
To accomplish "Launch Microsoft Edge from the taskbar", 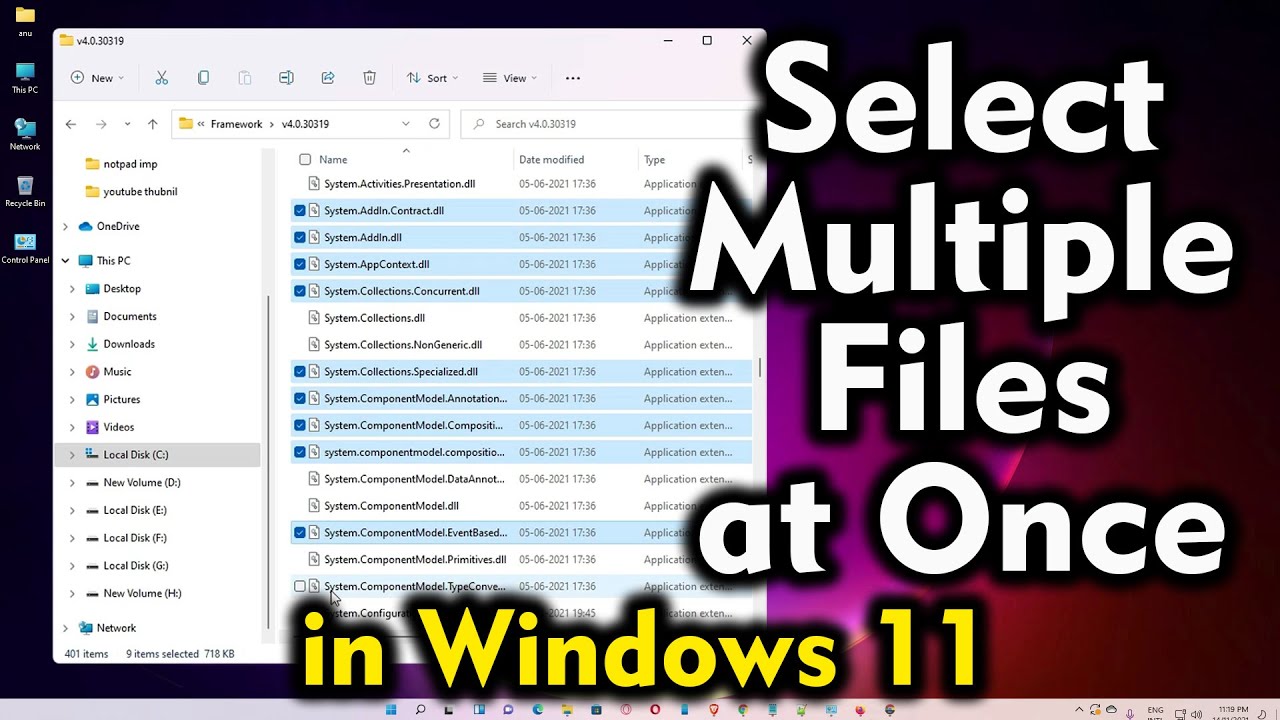I will click(x=538, y=710).
